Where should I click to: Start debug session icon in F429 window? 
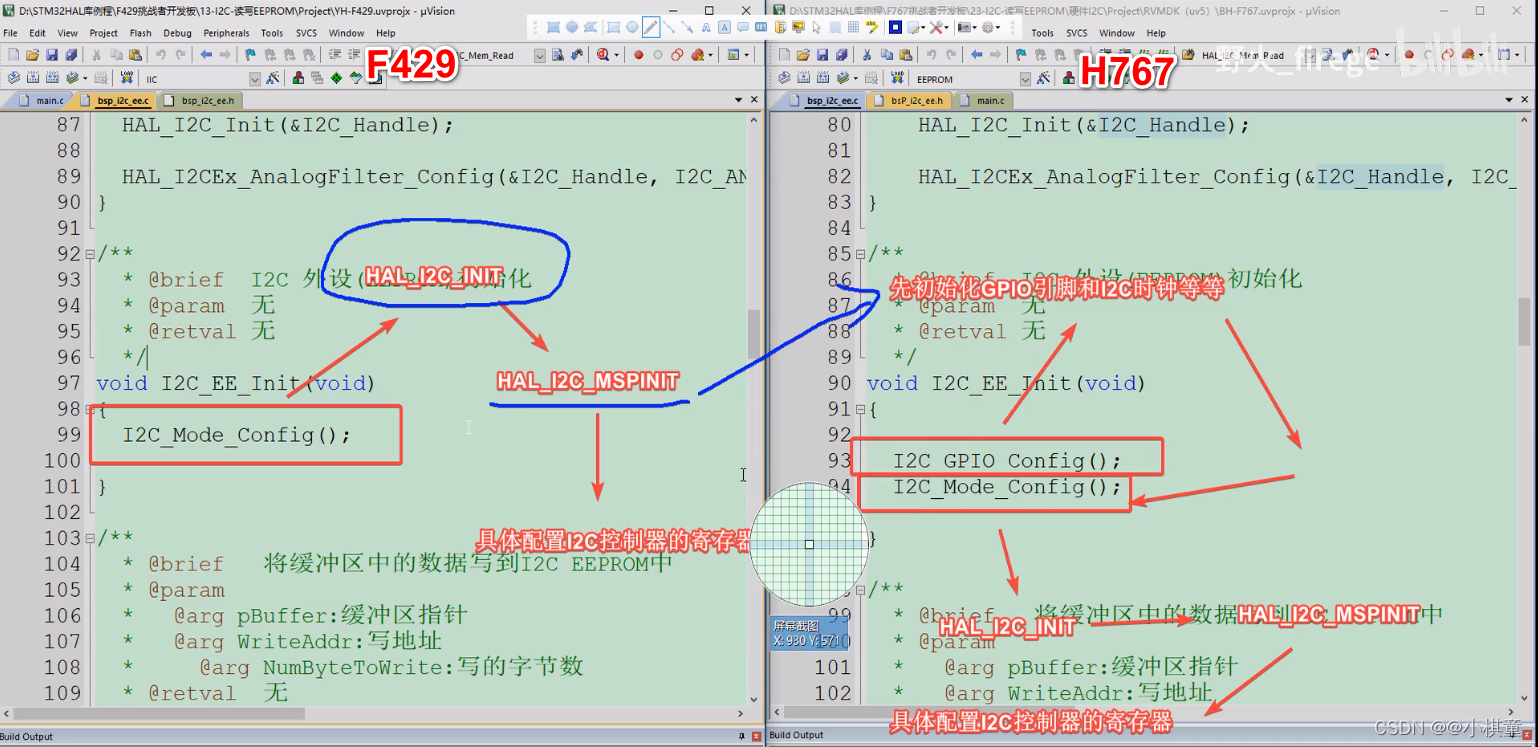[x=602, y=55]
